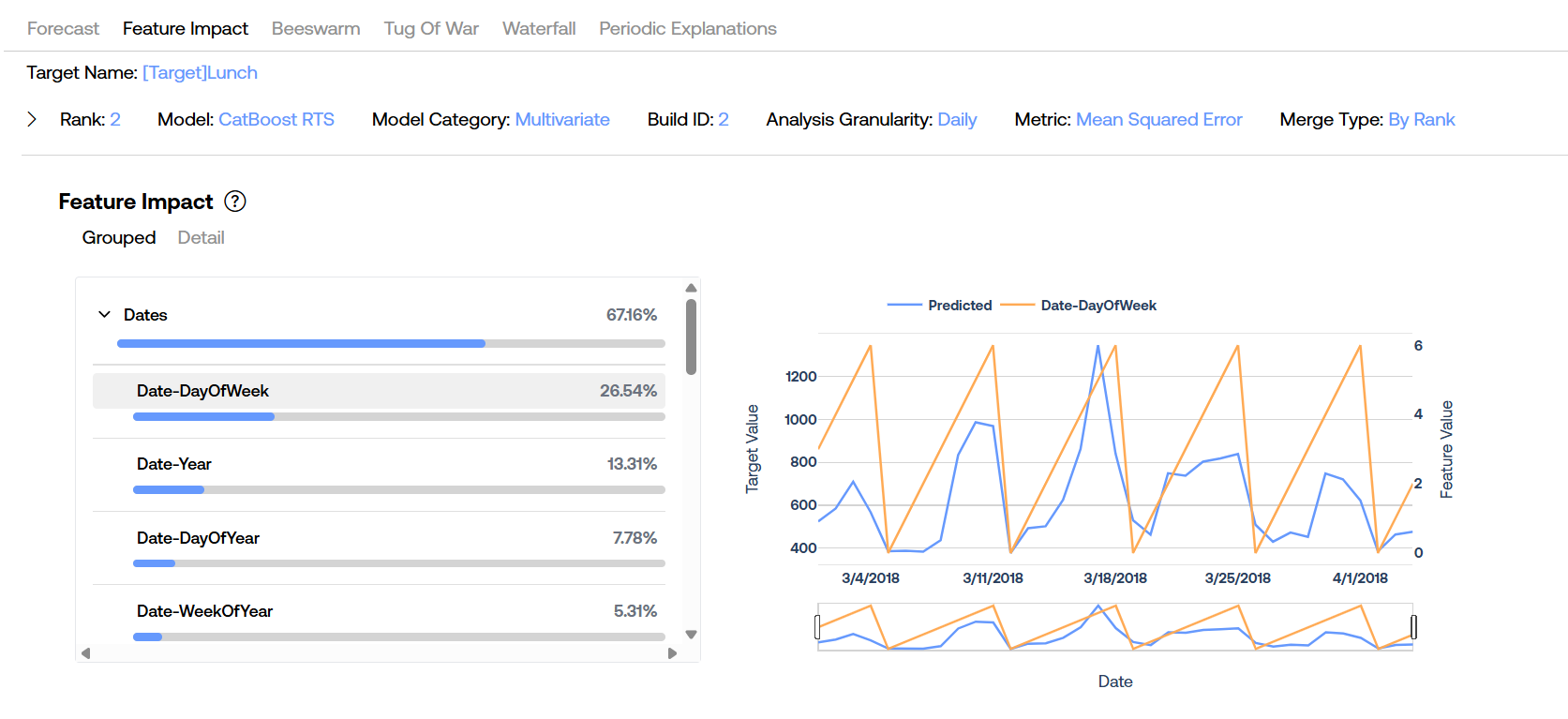Switch to the Beeswarm tab
1568x719 pixels.
pyautogui.click(x=316, y=28)
